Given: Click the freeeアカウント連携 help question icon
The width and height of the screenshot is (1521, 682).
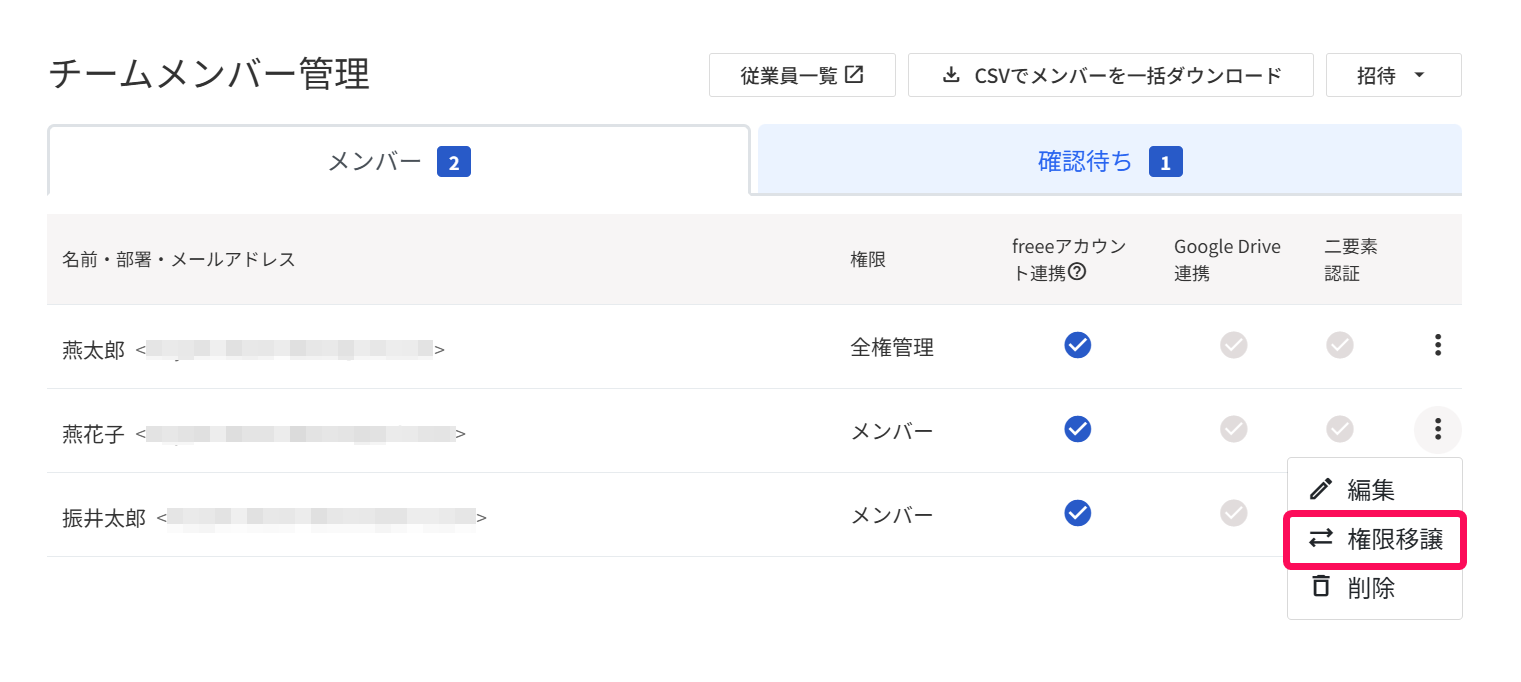Looking at the screenshot, I should 1077,272.
